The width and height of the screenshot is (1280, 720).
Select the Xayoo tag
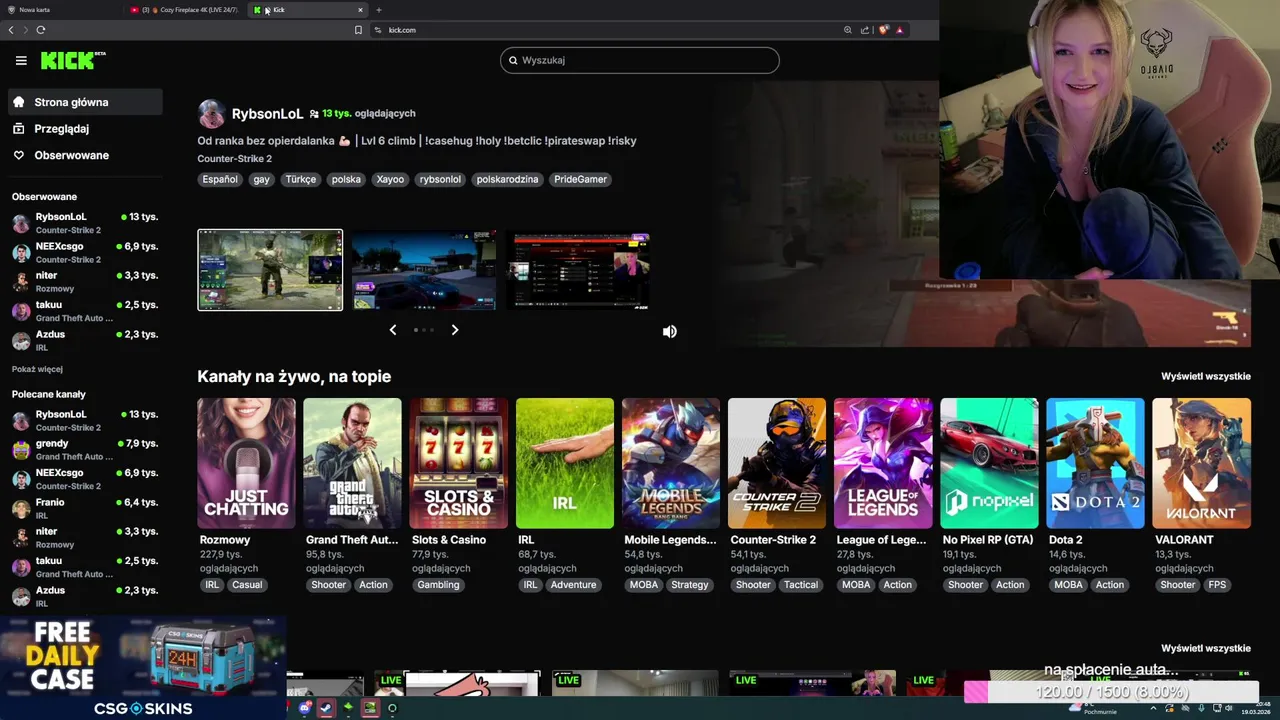390,180
